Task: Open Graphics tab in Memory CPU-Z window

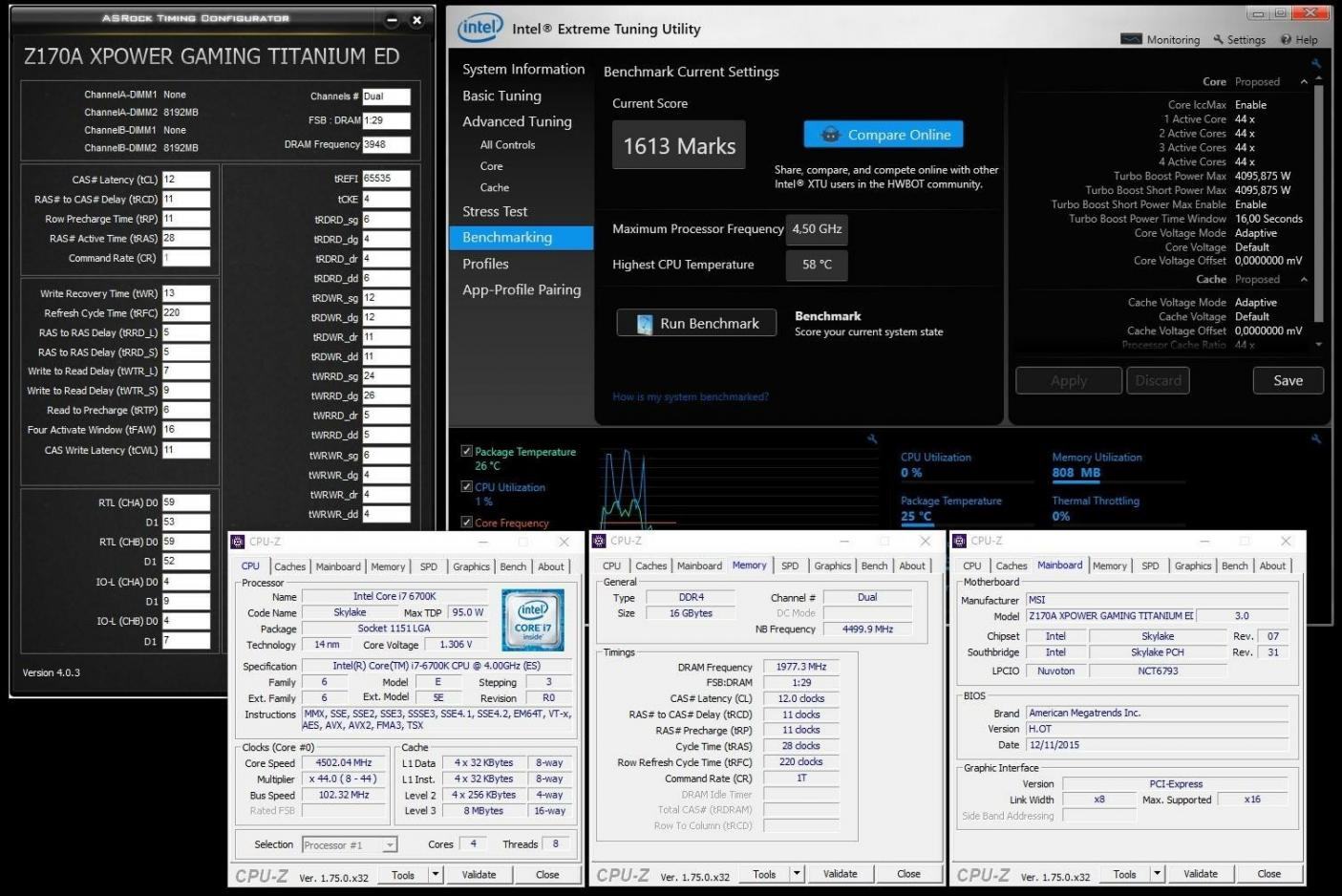Action: pyautogui.click(x=832, y=565)
